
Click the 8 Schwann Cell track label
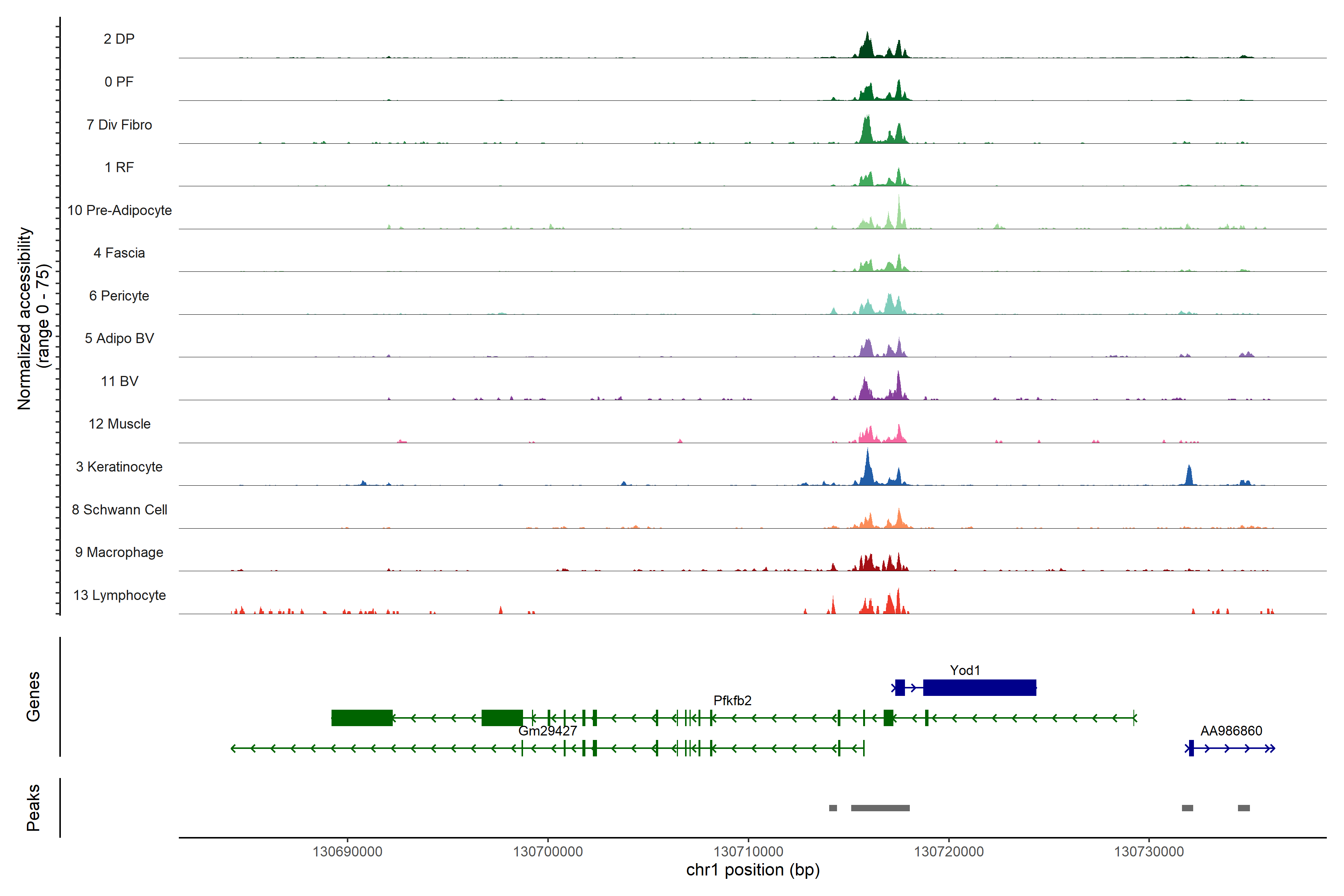point(119,510)
